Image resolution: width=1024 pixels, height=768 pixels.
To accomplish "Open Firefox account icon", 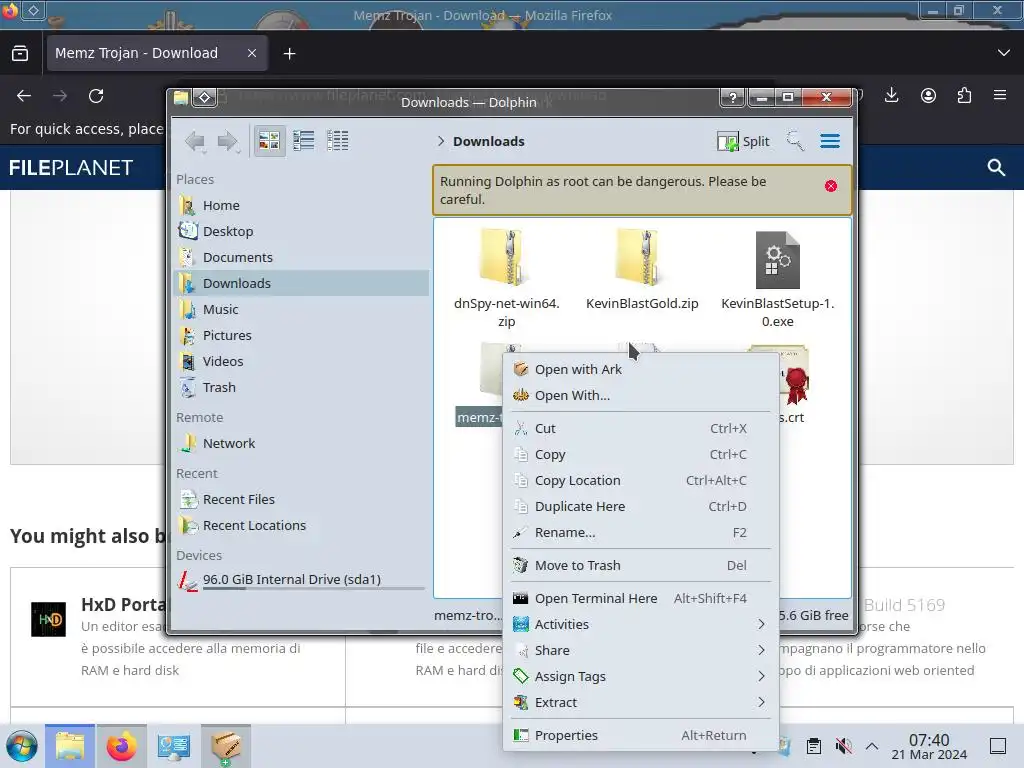I will click(x=928, y=95).
